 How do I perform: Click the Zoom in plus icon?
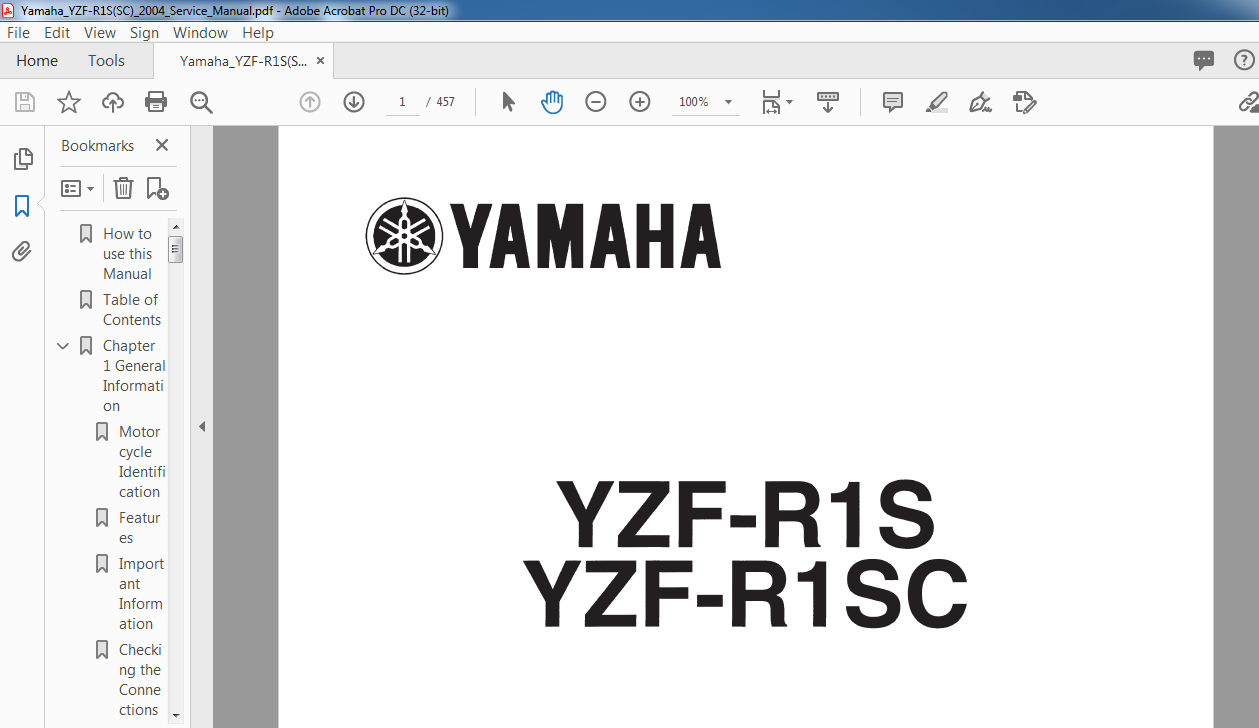[x=640, y=102]
